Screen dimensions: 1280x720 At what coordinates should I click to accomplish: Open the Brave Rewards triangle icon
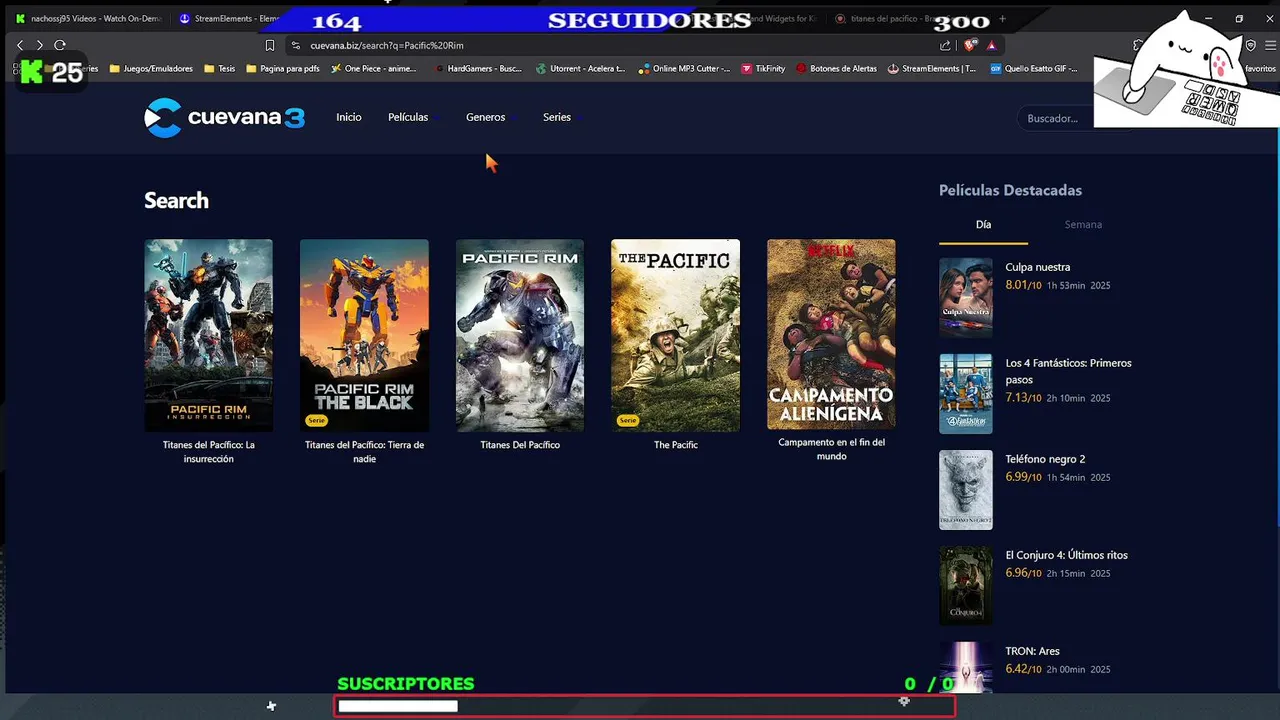(x=991, y=45)
